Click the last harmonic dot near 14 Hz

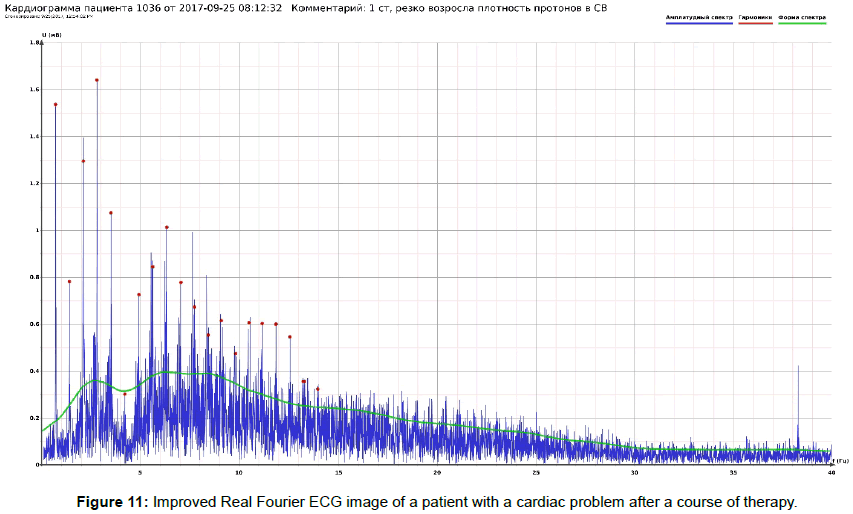[318, 389]
